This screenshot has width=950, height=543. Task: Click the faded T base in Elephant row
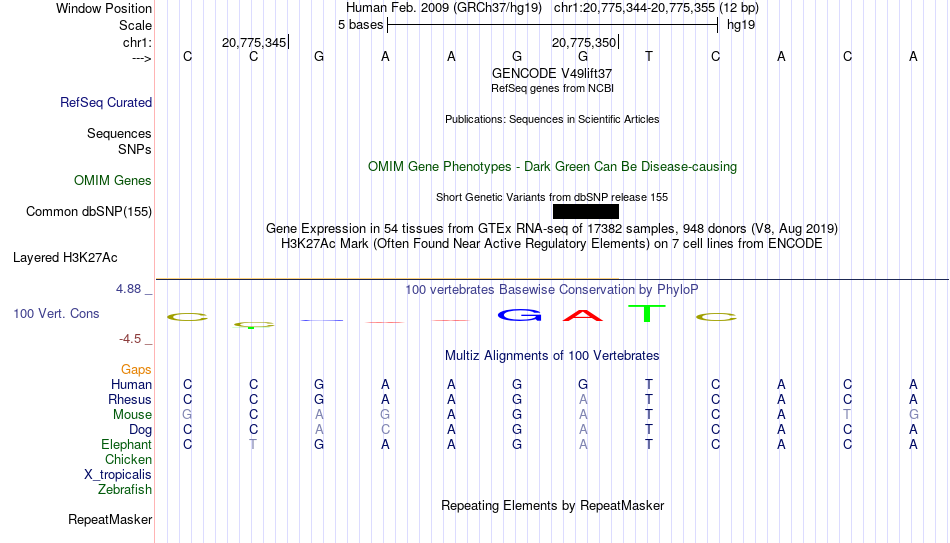[x=253, y=444]
